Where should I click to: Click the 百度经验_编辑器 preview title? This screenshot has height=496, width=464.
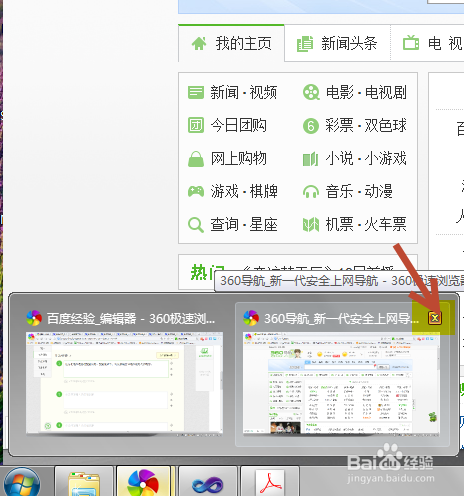pos(131,319)
